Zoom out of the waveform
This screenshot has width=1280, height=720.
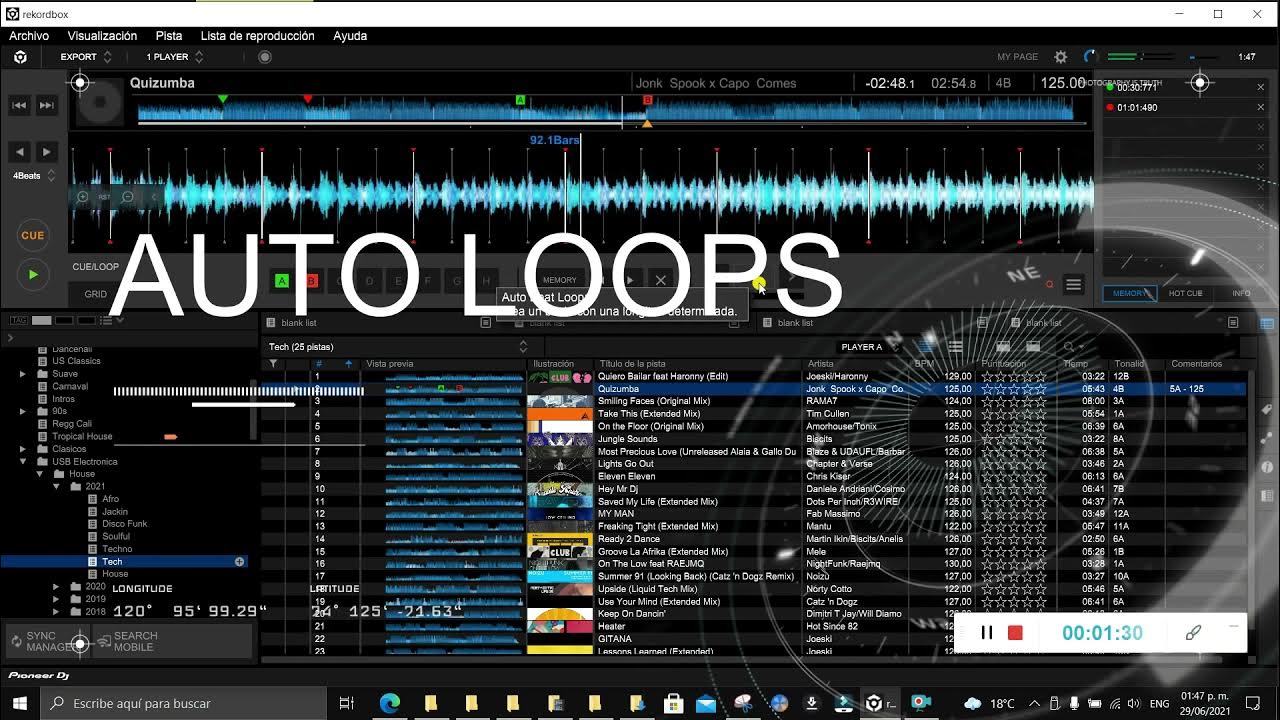tap(127, 197)
